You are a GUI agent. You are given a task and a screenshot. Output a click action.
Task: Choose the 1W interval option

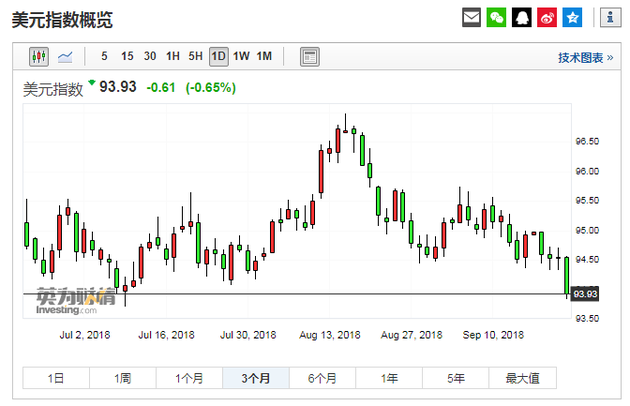tap(241, 56)
